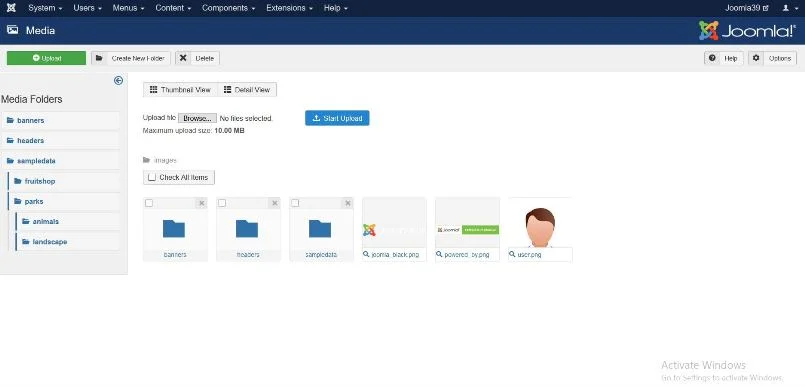The image size is (805, 387).
Task: Select animals folder in tree
Action: (68, 222)
